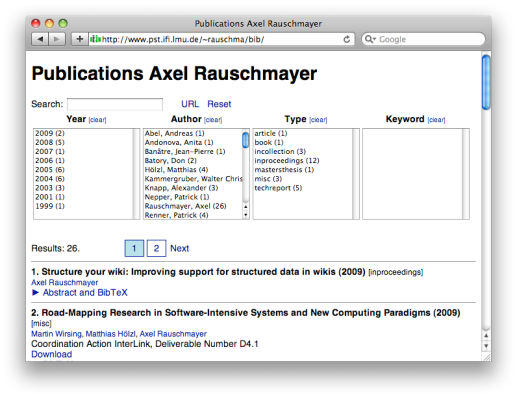The image size is (517, 397).
Task: Select year 1999 (1)
Action: click(x=50, y=206)
